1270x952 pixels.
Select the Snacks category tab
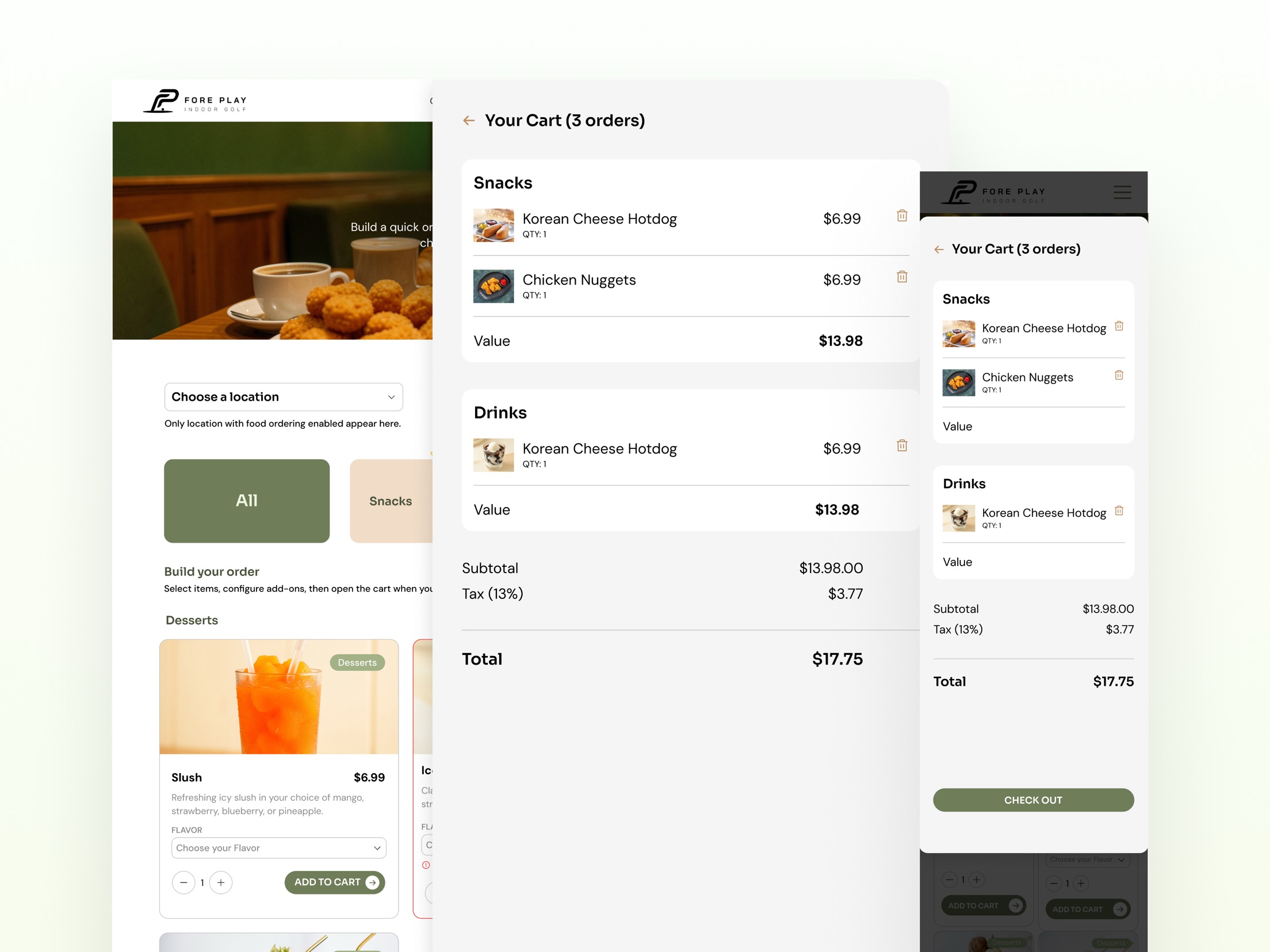pyautogui.click(x=391, y=501)
